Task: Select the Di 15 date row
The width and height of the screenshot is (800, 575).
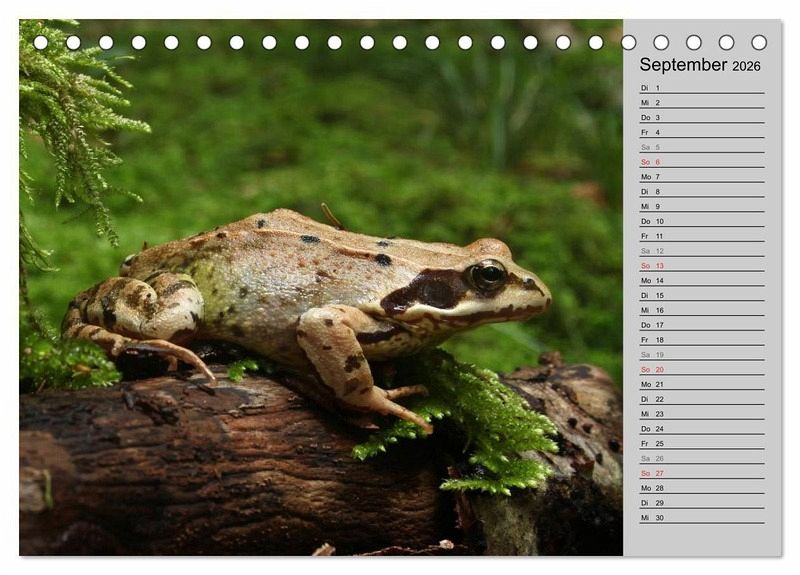Action: pyautogui.click(x=701, y=295)
